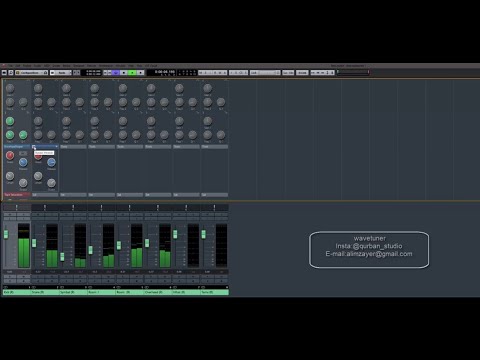Image resolution: width=480 pixels, height=360 pixels.
Task: Toggle the purple Cycle button
Action: tap(116, 72)
